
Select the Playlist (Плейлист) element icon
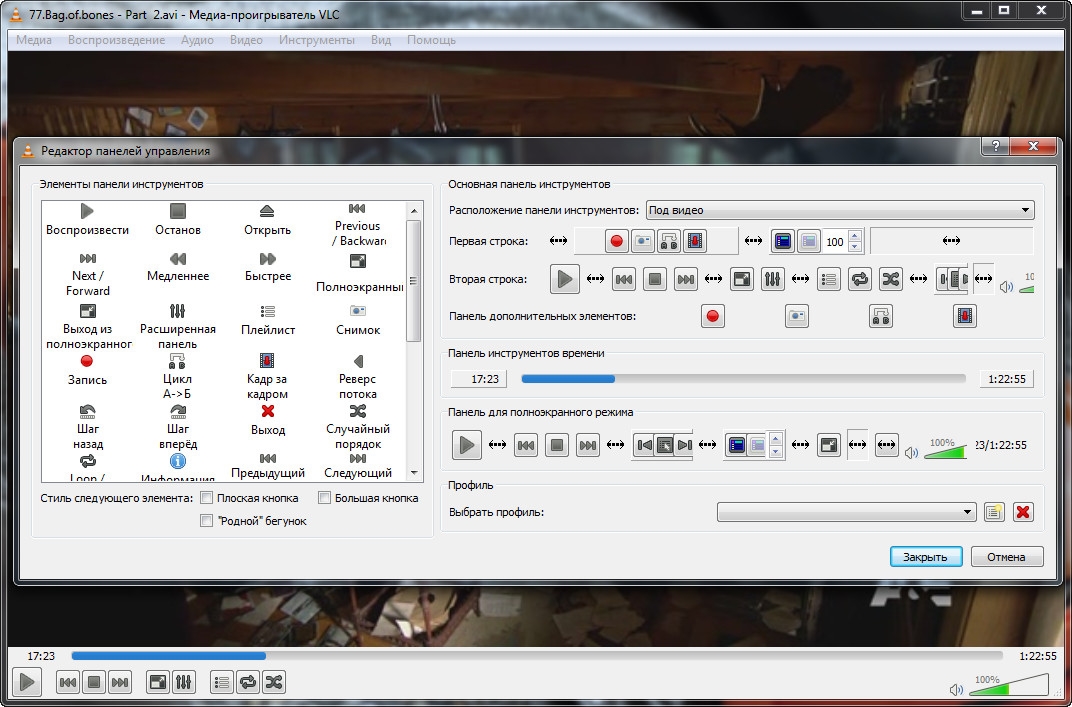point(267,311)
